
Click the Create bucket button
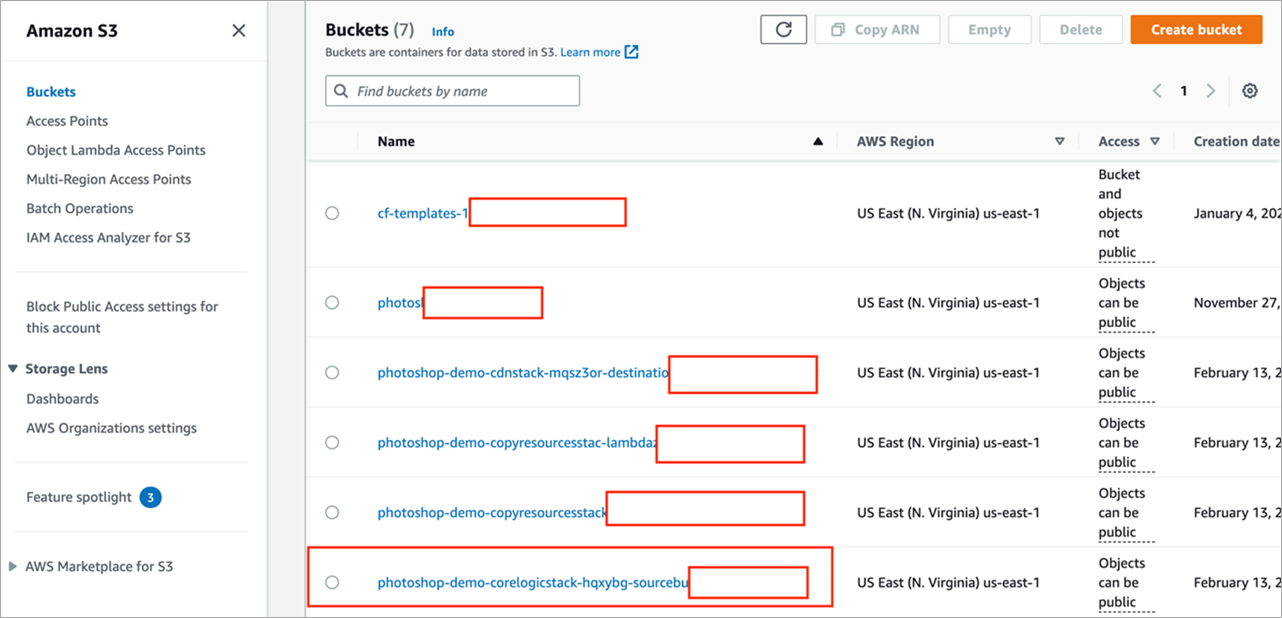tap(1196, 30)
